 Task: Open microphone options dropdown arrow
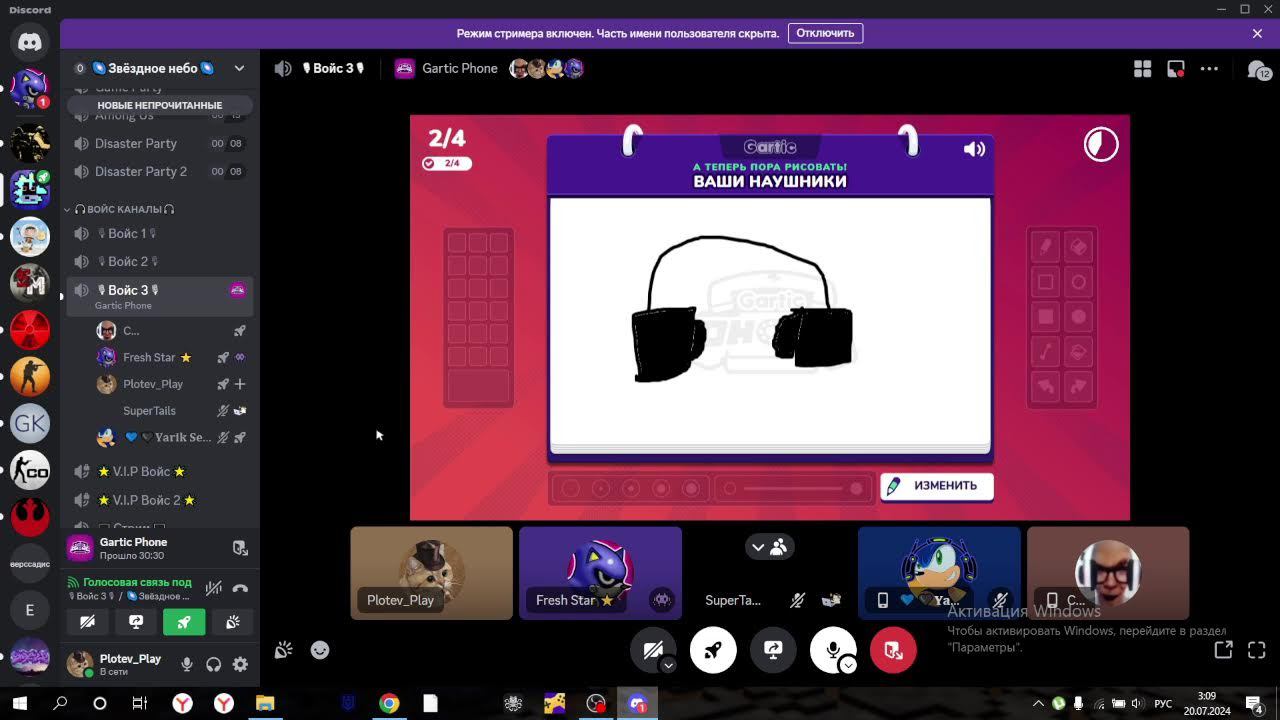click(x=848, y=665)
